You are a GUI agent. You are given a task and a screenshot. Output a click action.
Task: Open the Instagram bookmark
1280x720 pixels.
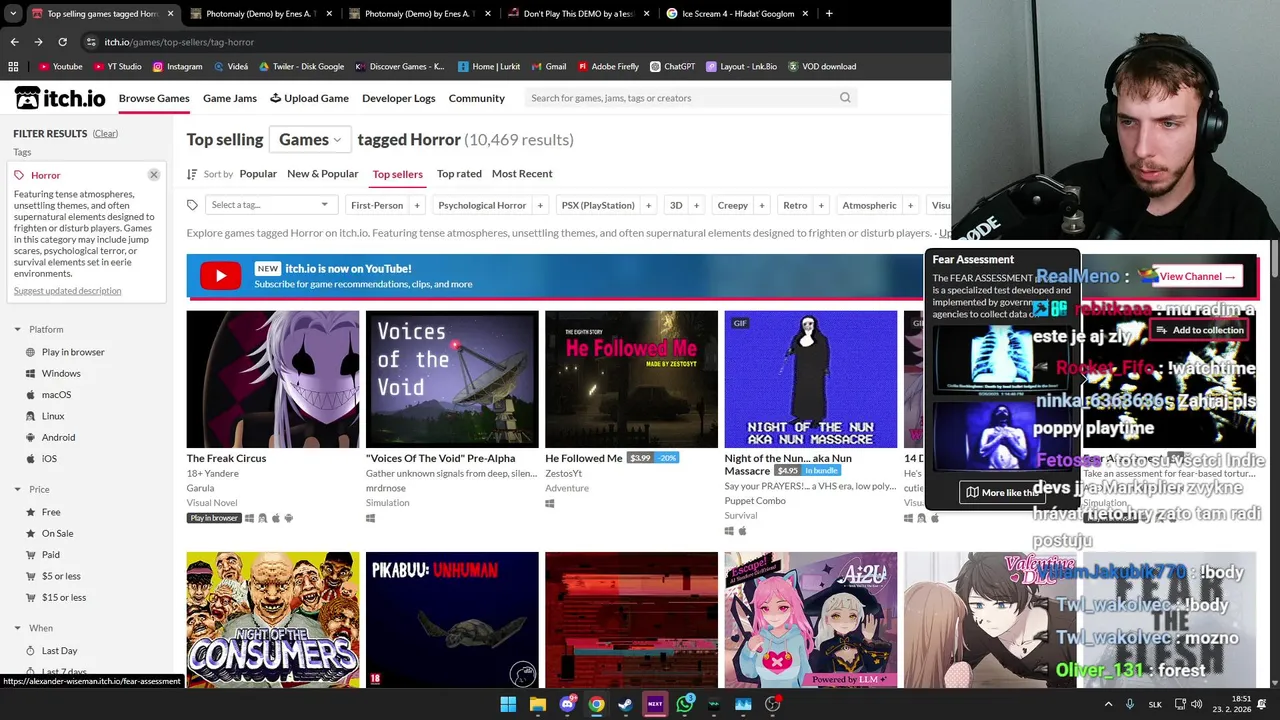(177, 66)
